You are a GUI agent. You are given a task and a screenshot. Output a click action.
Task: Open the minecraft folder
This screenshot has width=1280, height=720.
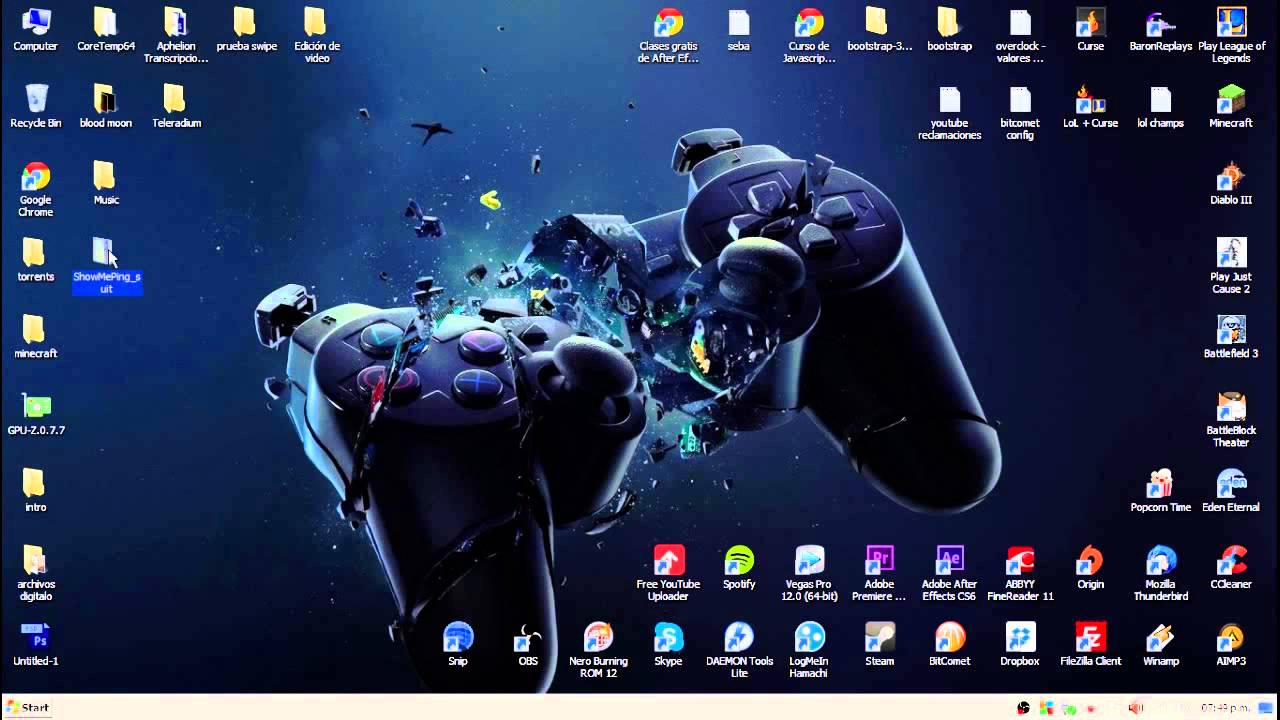tap(35, 338)
